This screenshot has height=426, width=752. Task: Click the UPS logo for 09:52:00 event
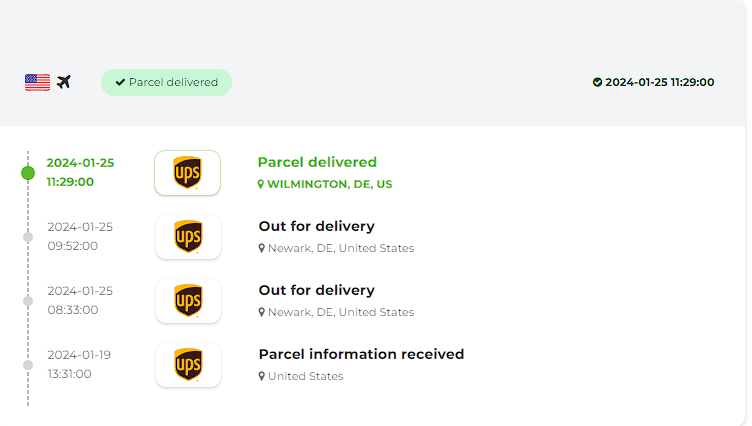(188, 237)
